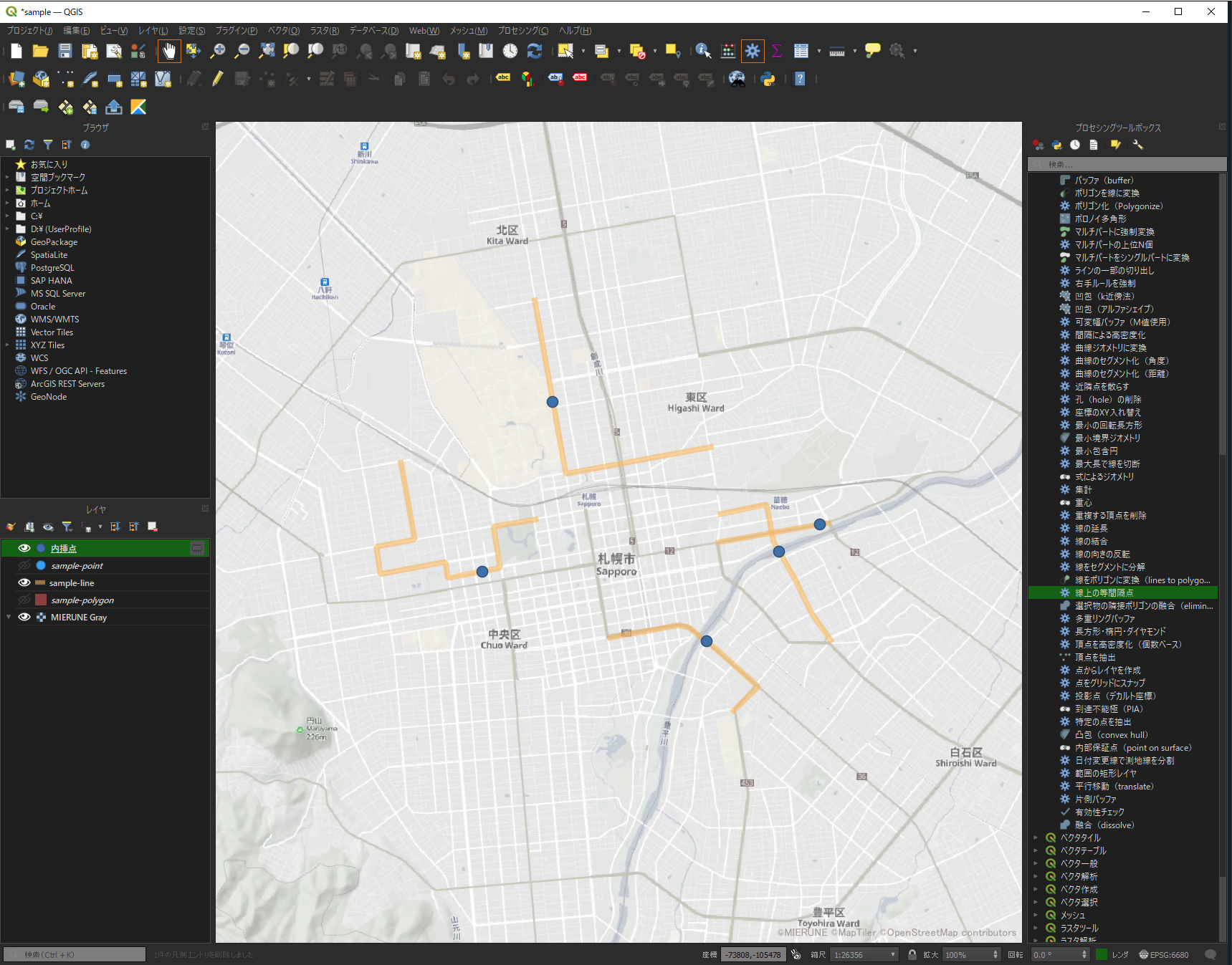Viewport: 1232px width, 965px height.
Task: Click the Help contents question mark icon
Action: [800, 79]
